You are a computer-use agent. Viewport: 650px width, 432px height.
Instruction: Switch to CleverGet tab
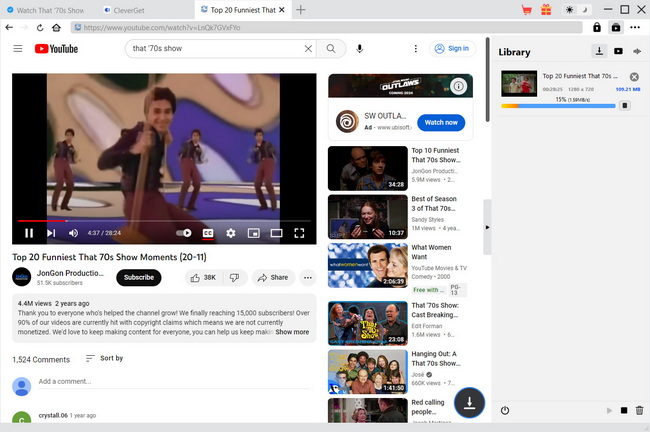click(x=124, y=10)
